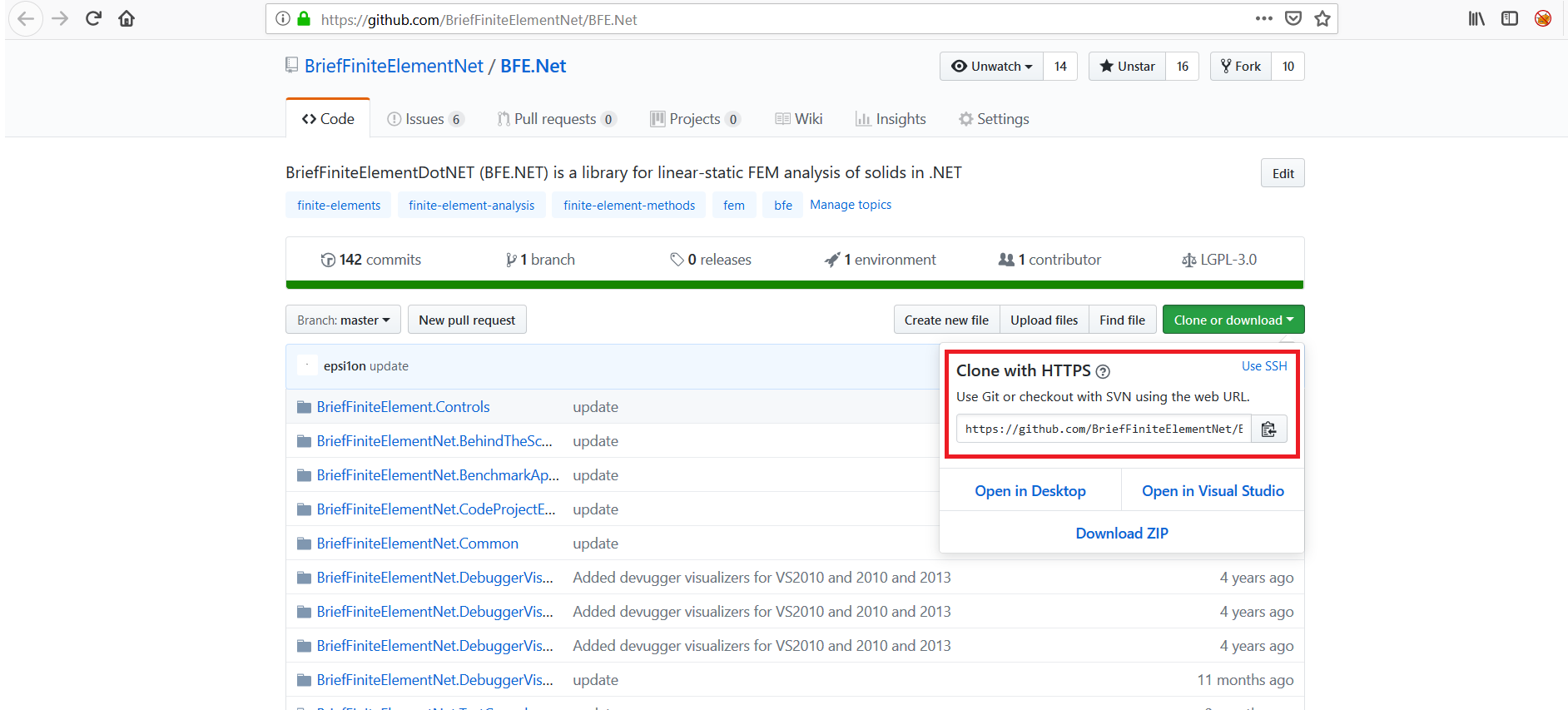Viewport: 1568px width, 710px height.
Task: Select the fem topic tag
Action: pos(734,205)
